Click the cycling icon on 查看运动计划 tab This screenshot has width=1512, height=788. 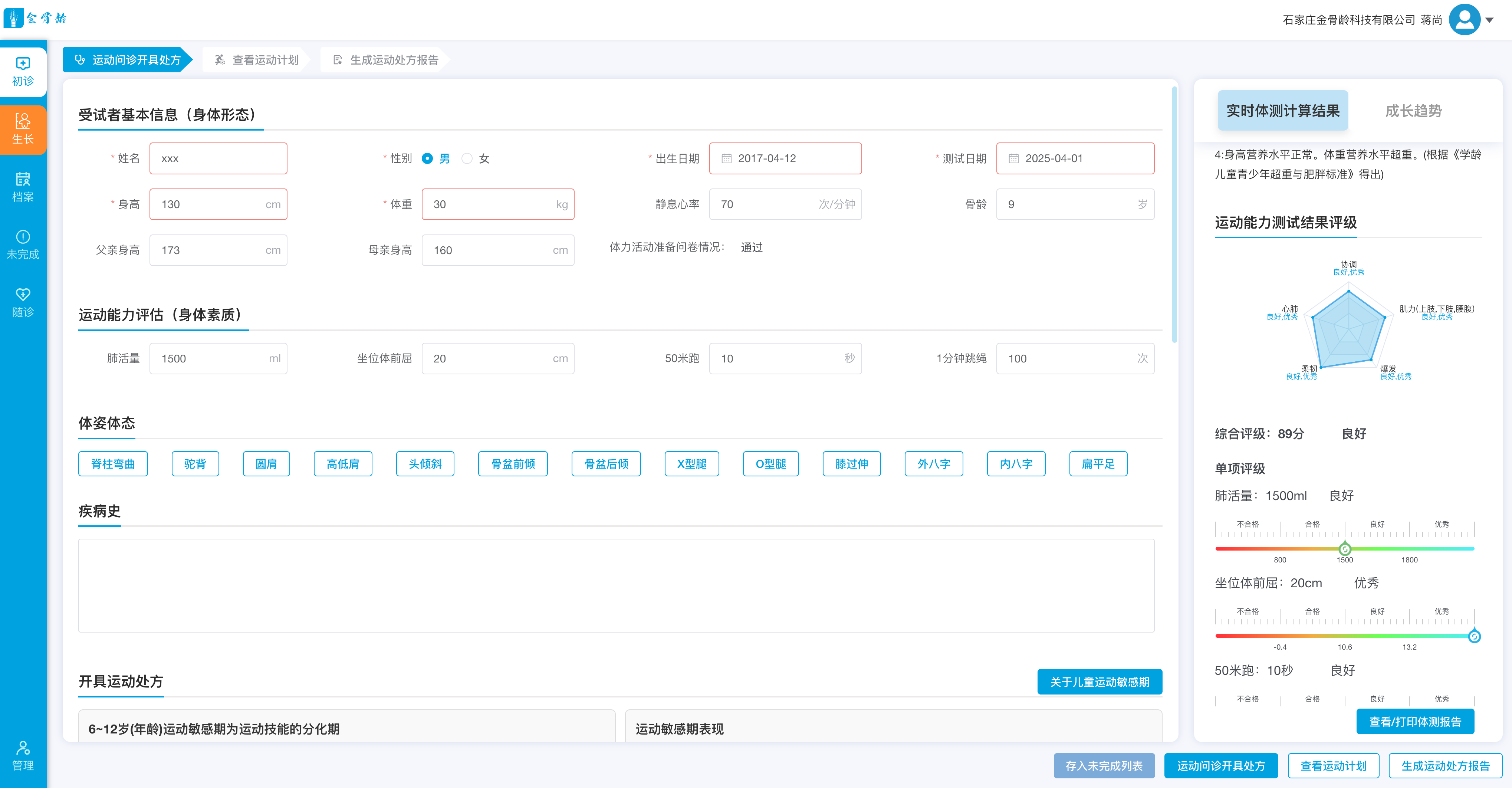[x=220, y=60]
